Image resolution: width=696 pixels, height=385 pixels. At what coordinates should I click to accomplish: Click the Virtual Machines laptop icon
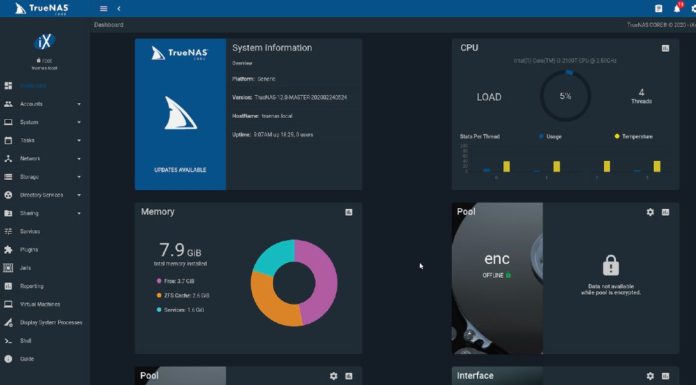(8, 304)
